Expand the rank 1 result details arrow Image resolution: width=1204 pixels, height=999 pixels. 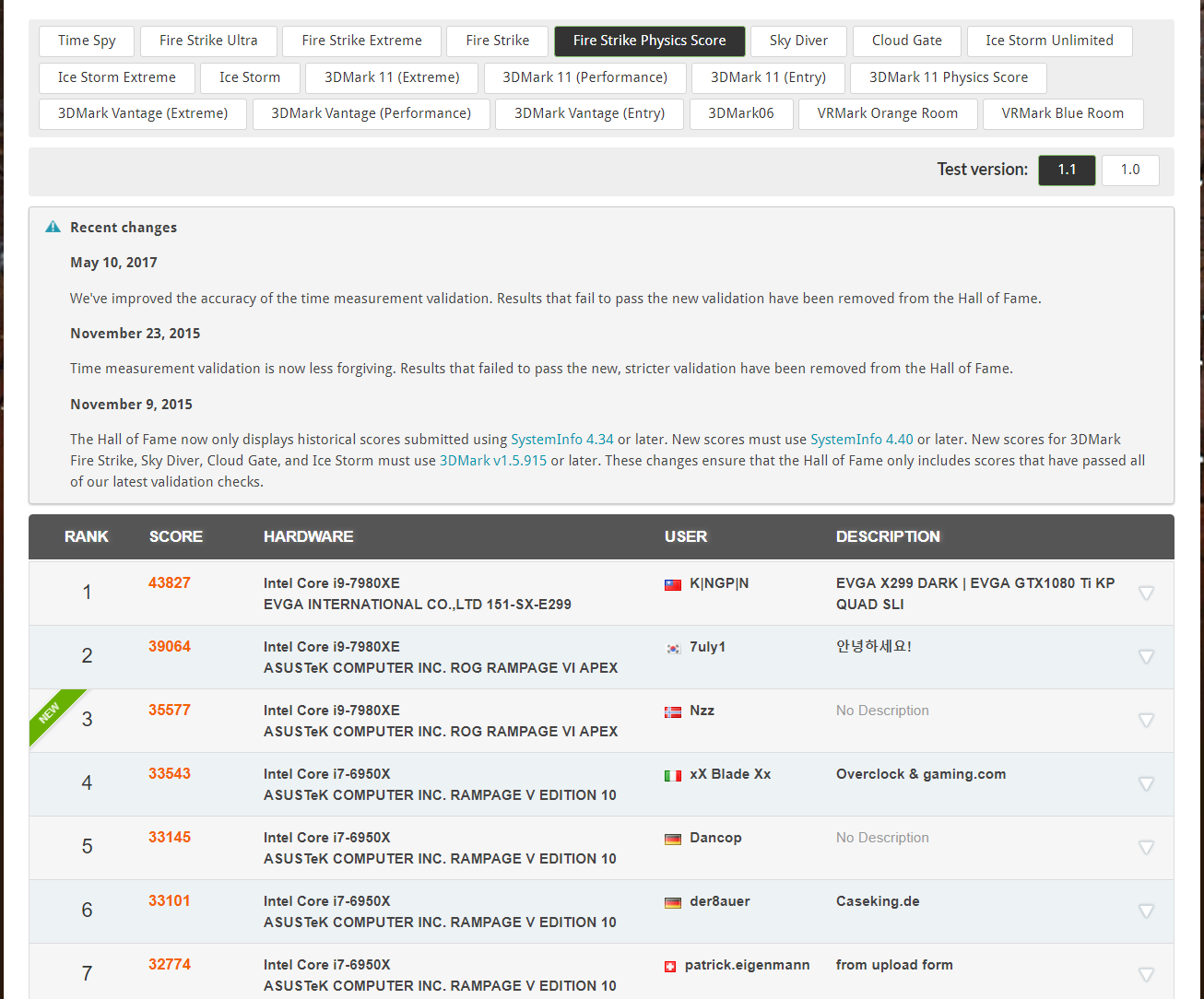pos(1146,593)
